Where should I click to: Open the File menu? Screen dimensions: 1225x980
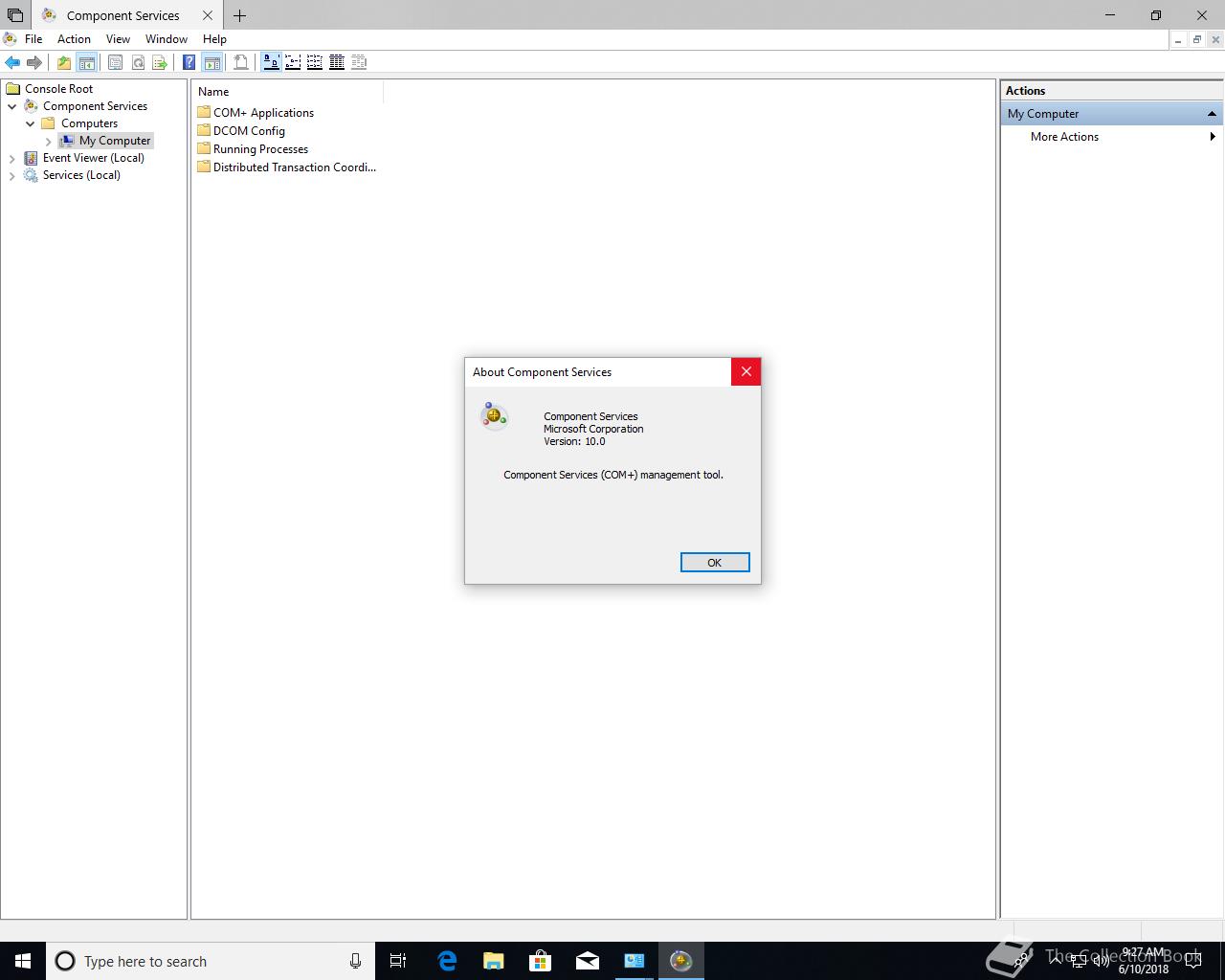33,39
